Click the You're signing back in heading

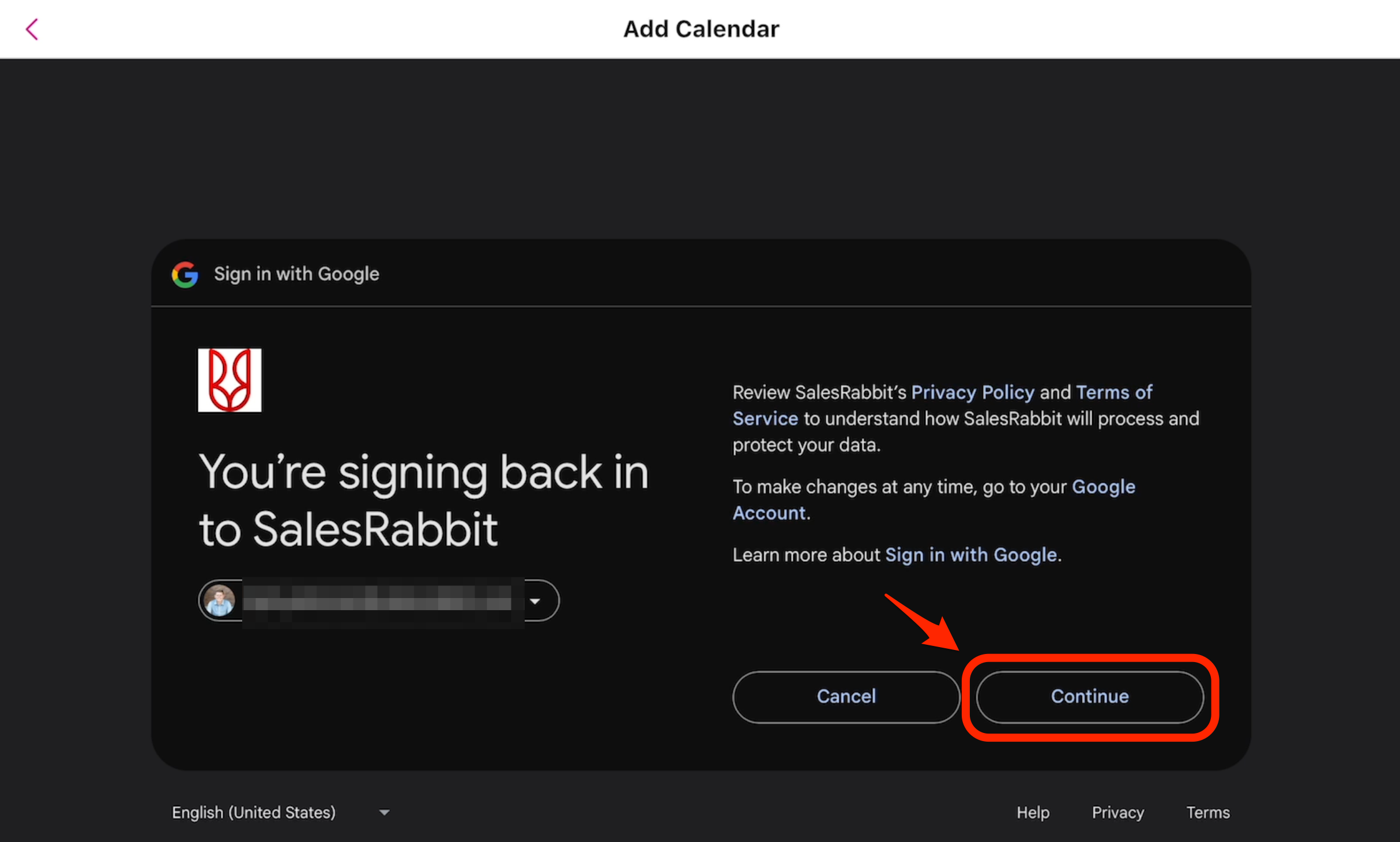pyautogui.click(x=424, y=500)
